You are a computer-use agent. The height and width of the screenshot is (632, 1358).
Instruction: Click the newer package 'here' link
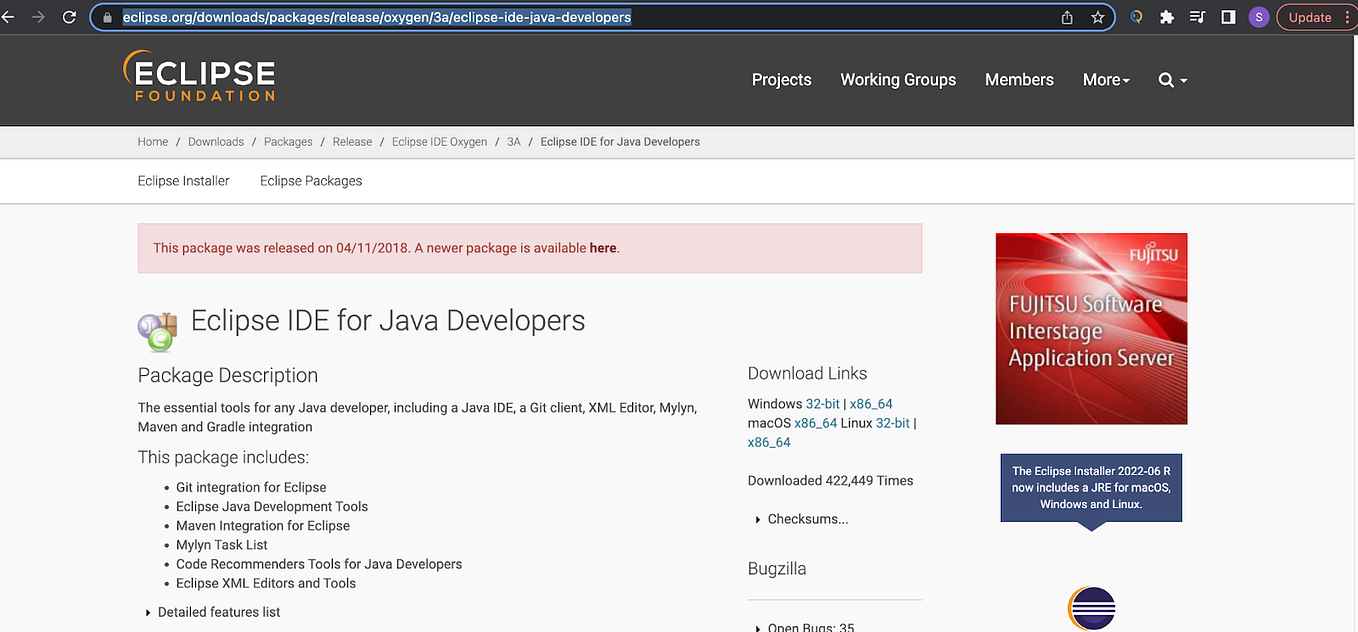click(x=602, y=247)
